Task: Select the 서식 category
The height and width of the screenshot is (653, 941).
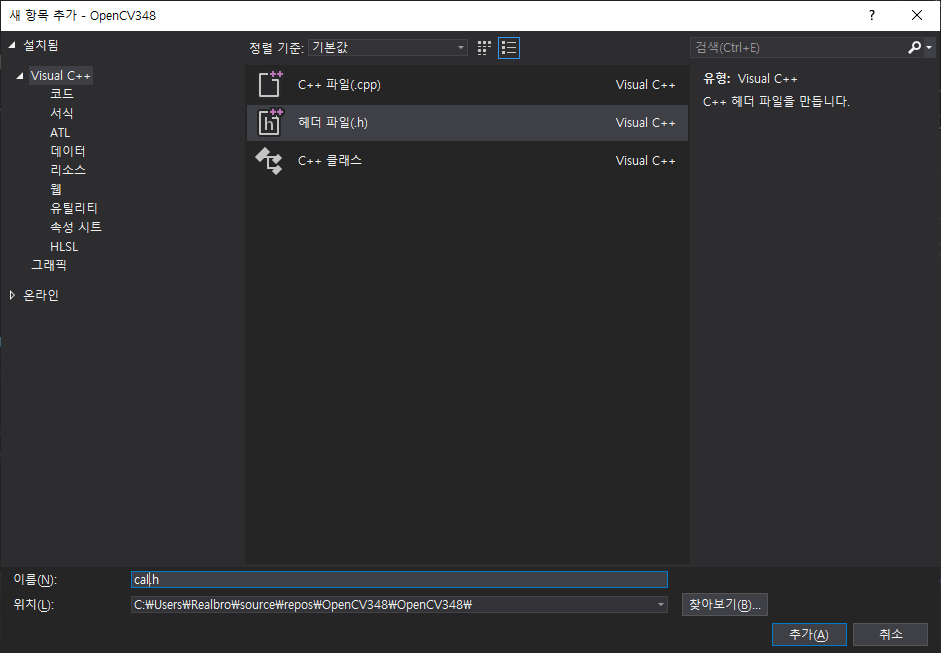Action: (61, 113)
